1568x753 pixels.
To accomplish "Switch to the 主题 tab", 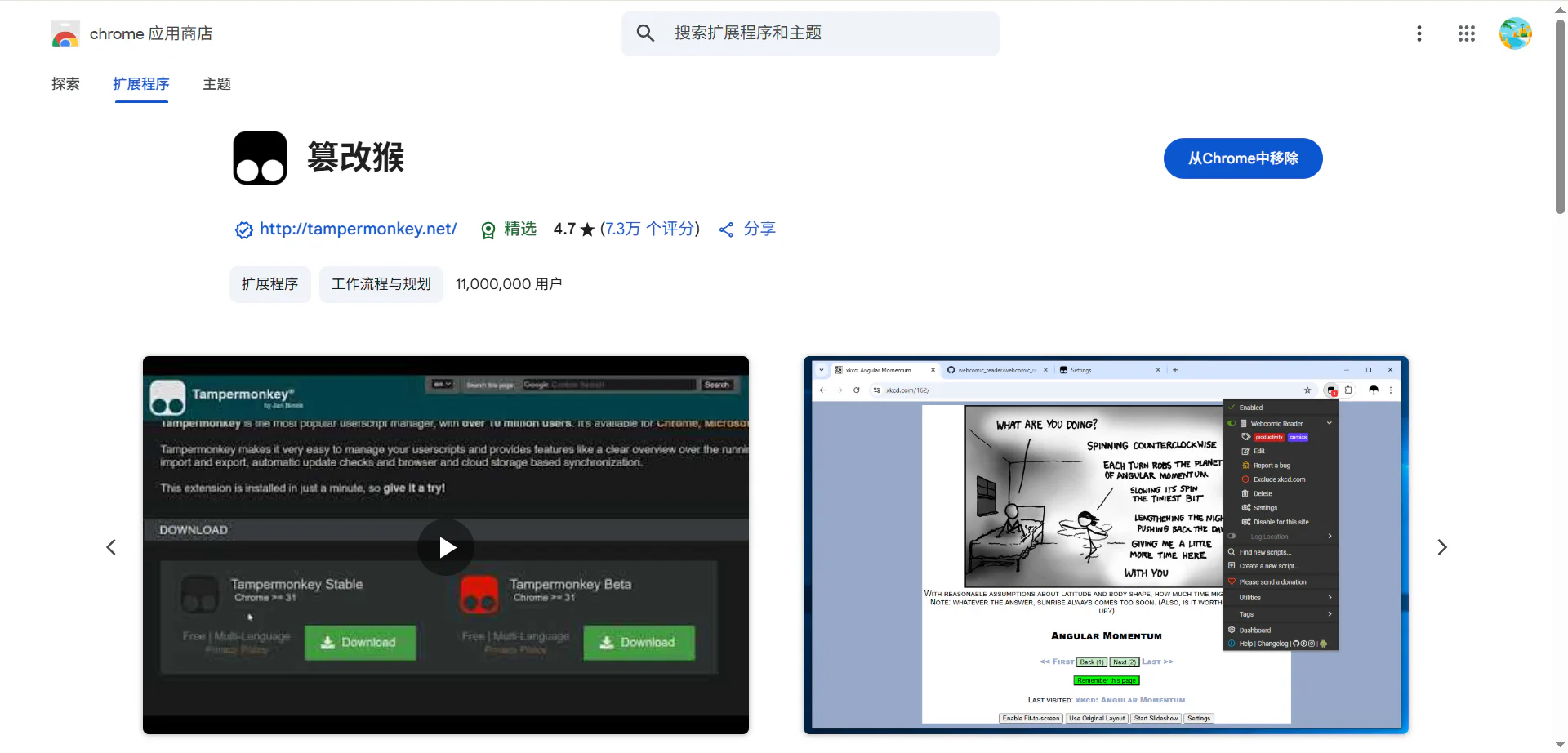I will coord(216,84).
